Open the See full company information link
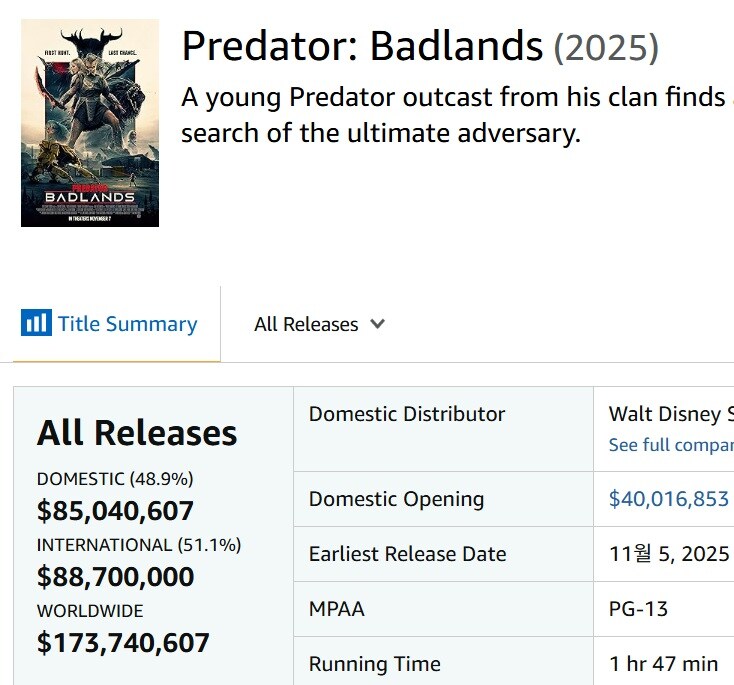The image size is (734, 685). (670, 444)
